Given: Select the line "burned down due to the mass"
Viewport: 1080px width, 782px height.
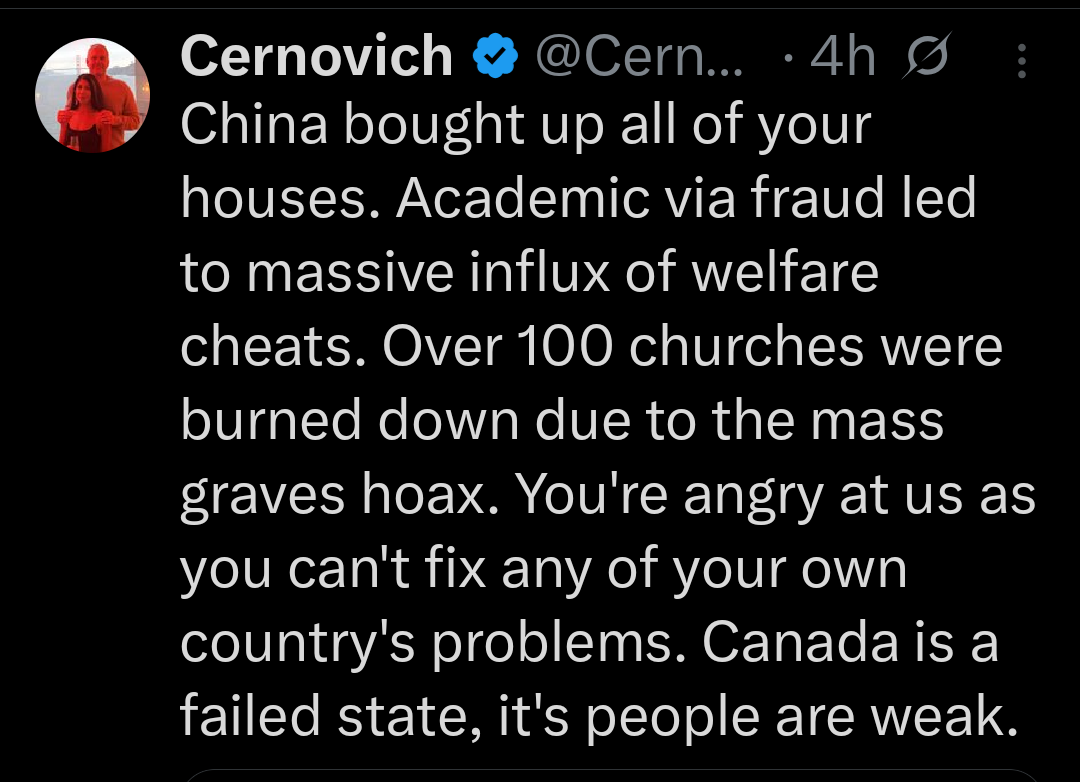Looking at the screenshot, I should (x=562, y=419).
